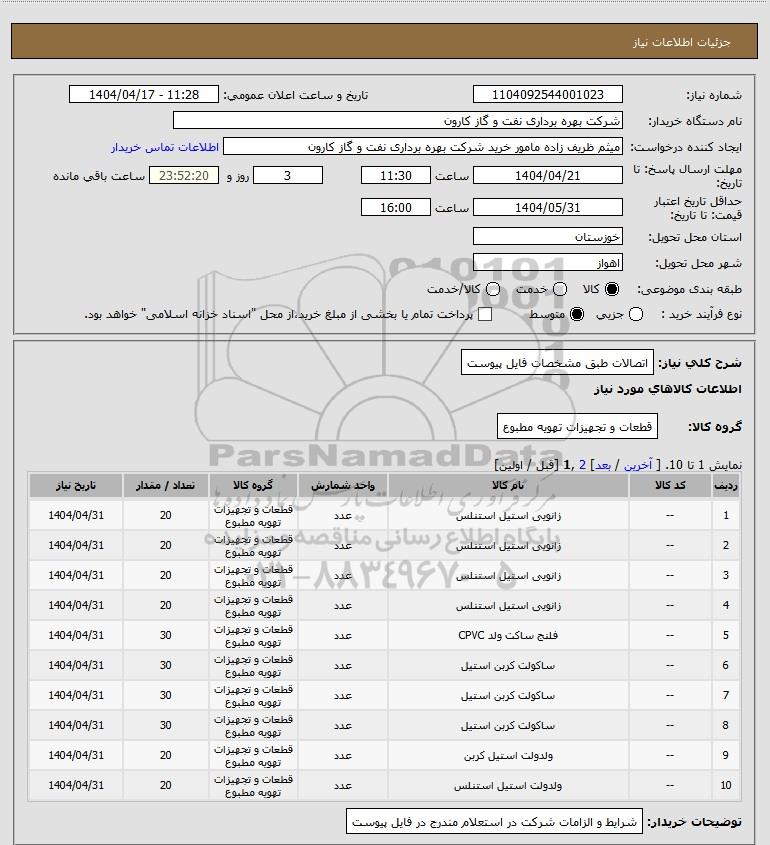Click the description field اتصالات طبق مشخصات فایل پیوست
770x845 pixels.
[557, 363]
